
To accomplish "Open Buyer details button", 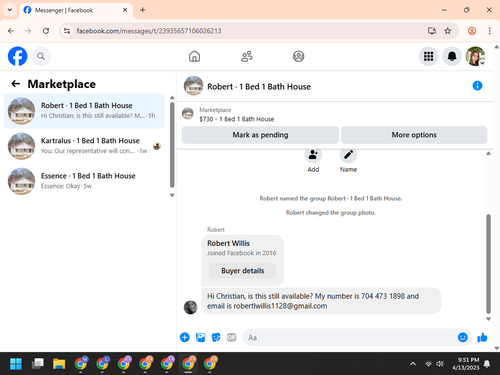I will pyautogui.click(x=242, y=271).
